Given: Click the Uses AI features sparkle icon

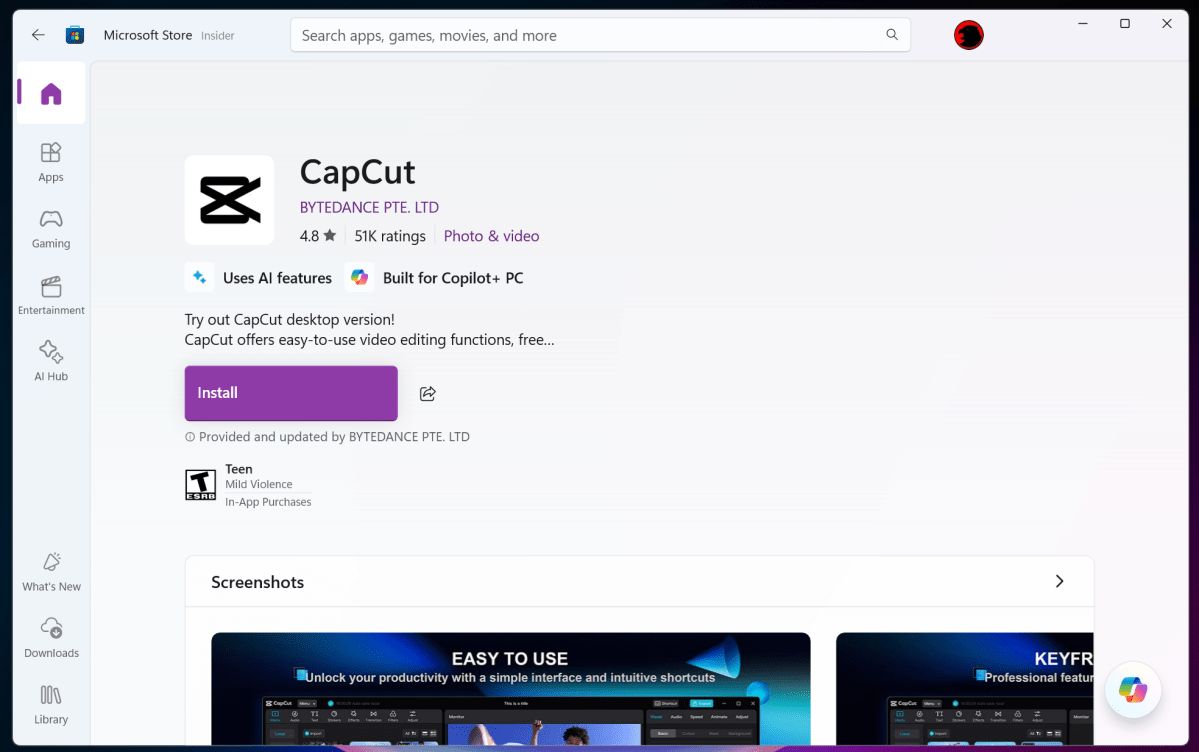Looking at the screenshot, I should pyautogui.click(x=200, y=277).
